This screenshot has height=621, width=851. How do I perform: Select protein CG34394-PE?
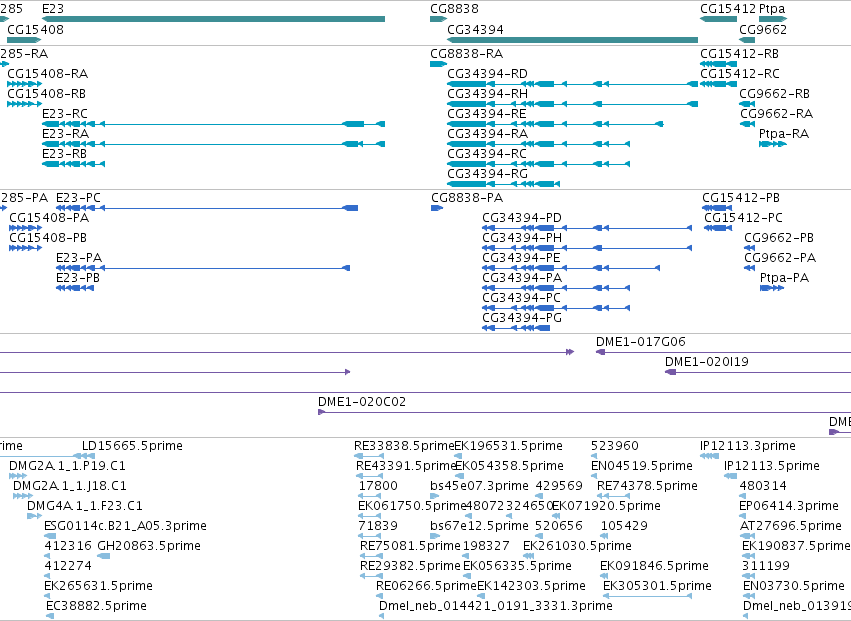pyautogui.click(x=571, y=268)
